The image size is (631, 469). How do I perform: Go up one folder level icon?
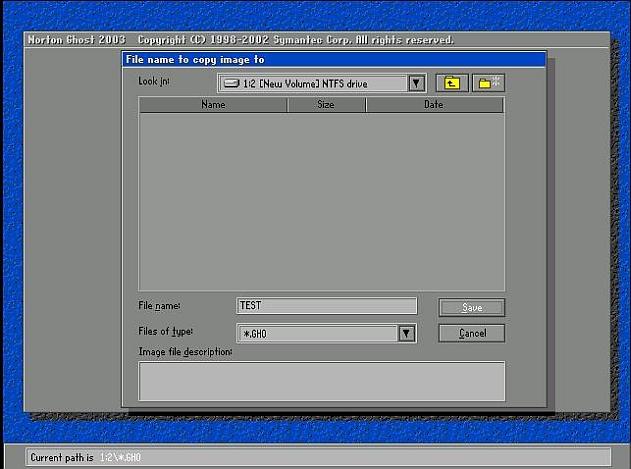coord(452,83)
